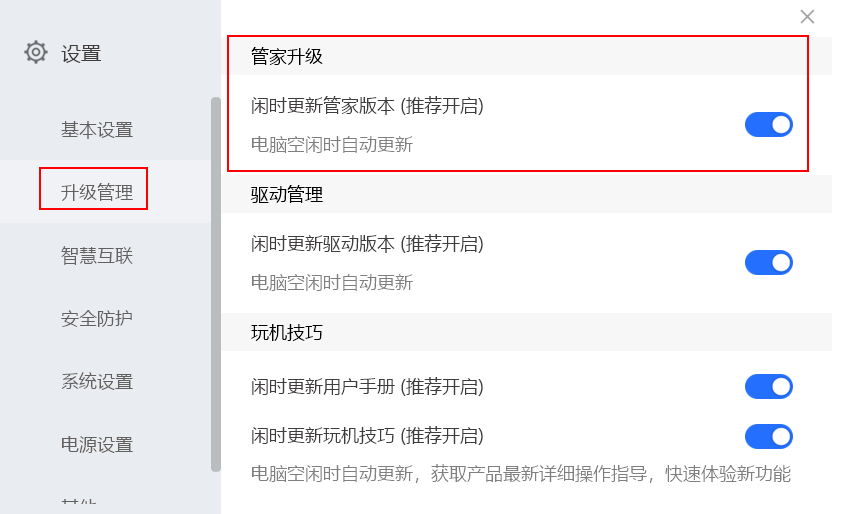This screenshot has width=841, height=514.
Task: Open the 电源设置 page
Action: pyautogui.click(x=97, y=445)
